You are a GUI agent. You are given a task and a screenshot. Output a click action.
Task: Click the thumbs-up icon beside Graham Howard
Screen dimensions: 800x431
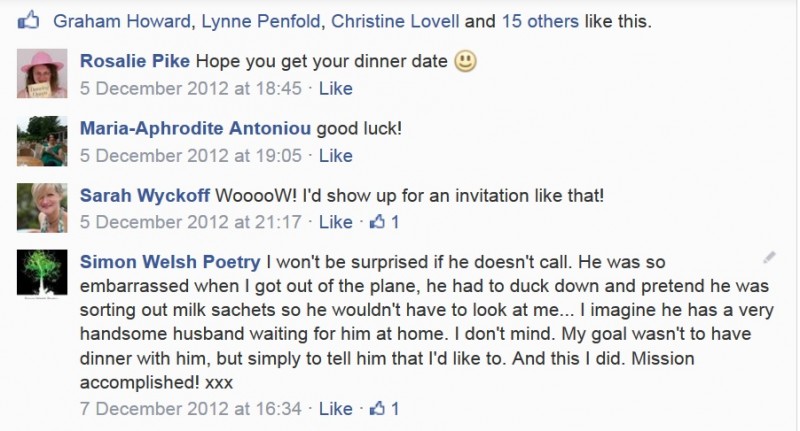(x=28, y=21)
